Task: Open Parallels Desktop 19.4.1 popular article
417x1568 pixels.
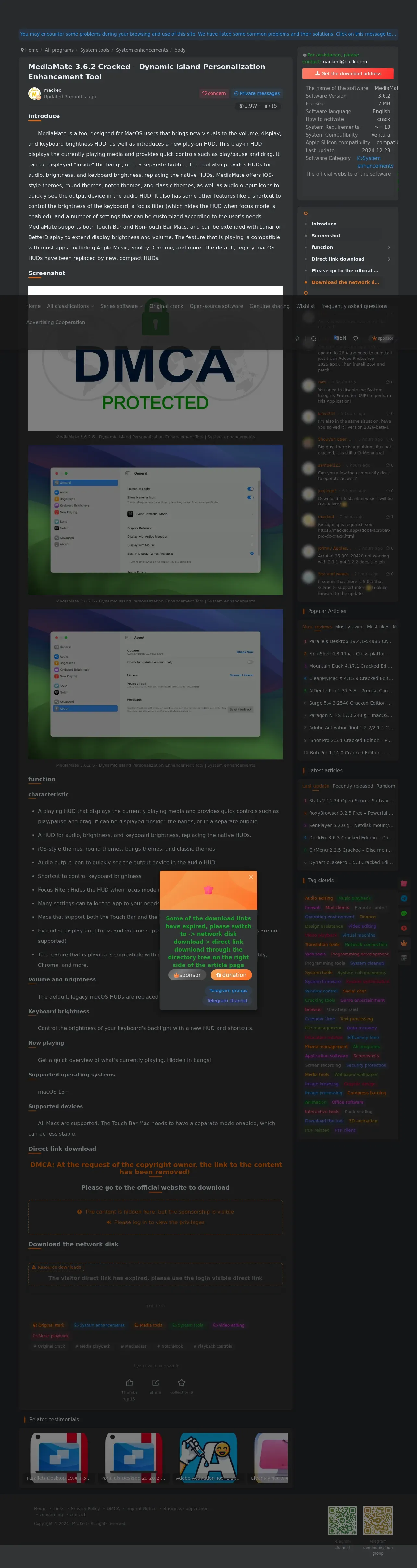Action: coord(350,641)
